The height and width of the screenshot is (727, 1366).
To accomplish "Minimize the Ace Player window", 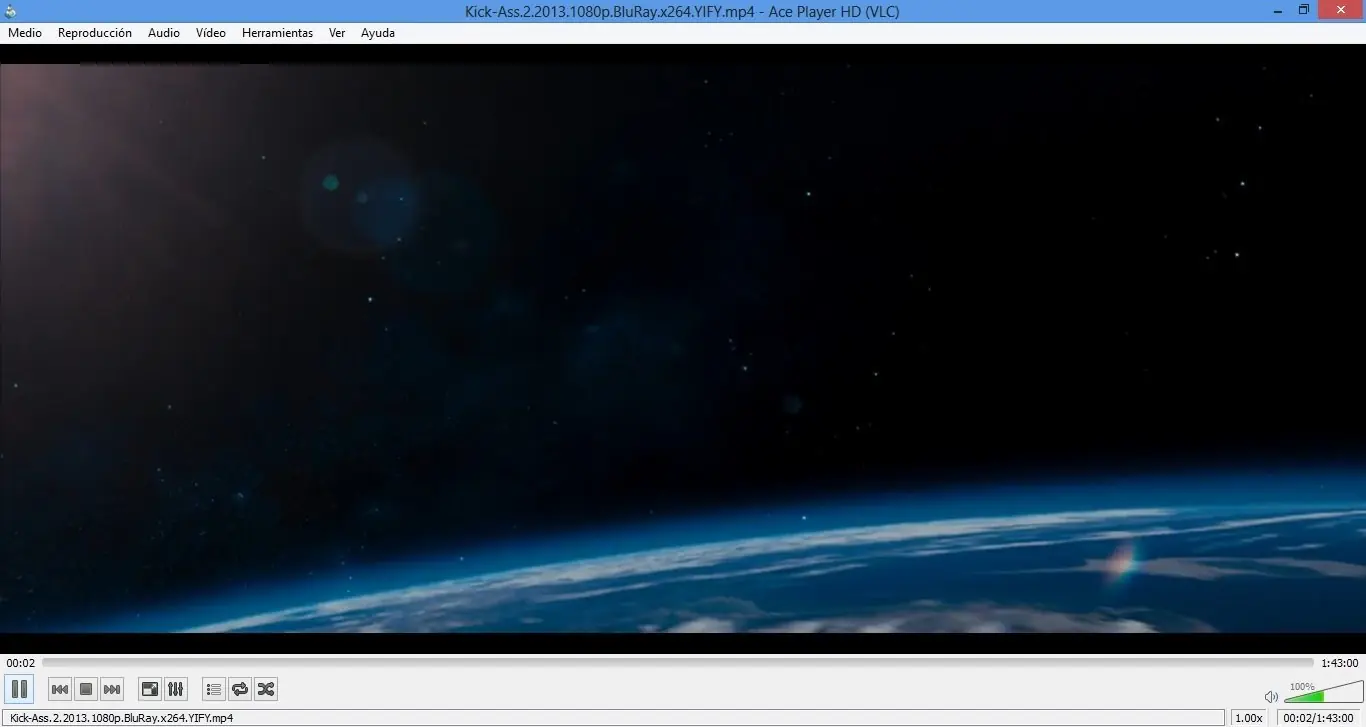I will (1277, 10).
